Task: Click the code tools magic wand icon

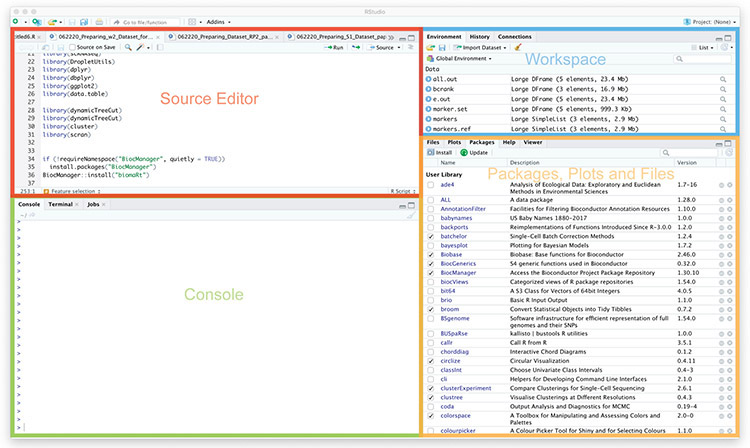Action: coord(140,47)
